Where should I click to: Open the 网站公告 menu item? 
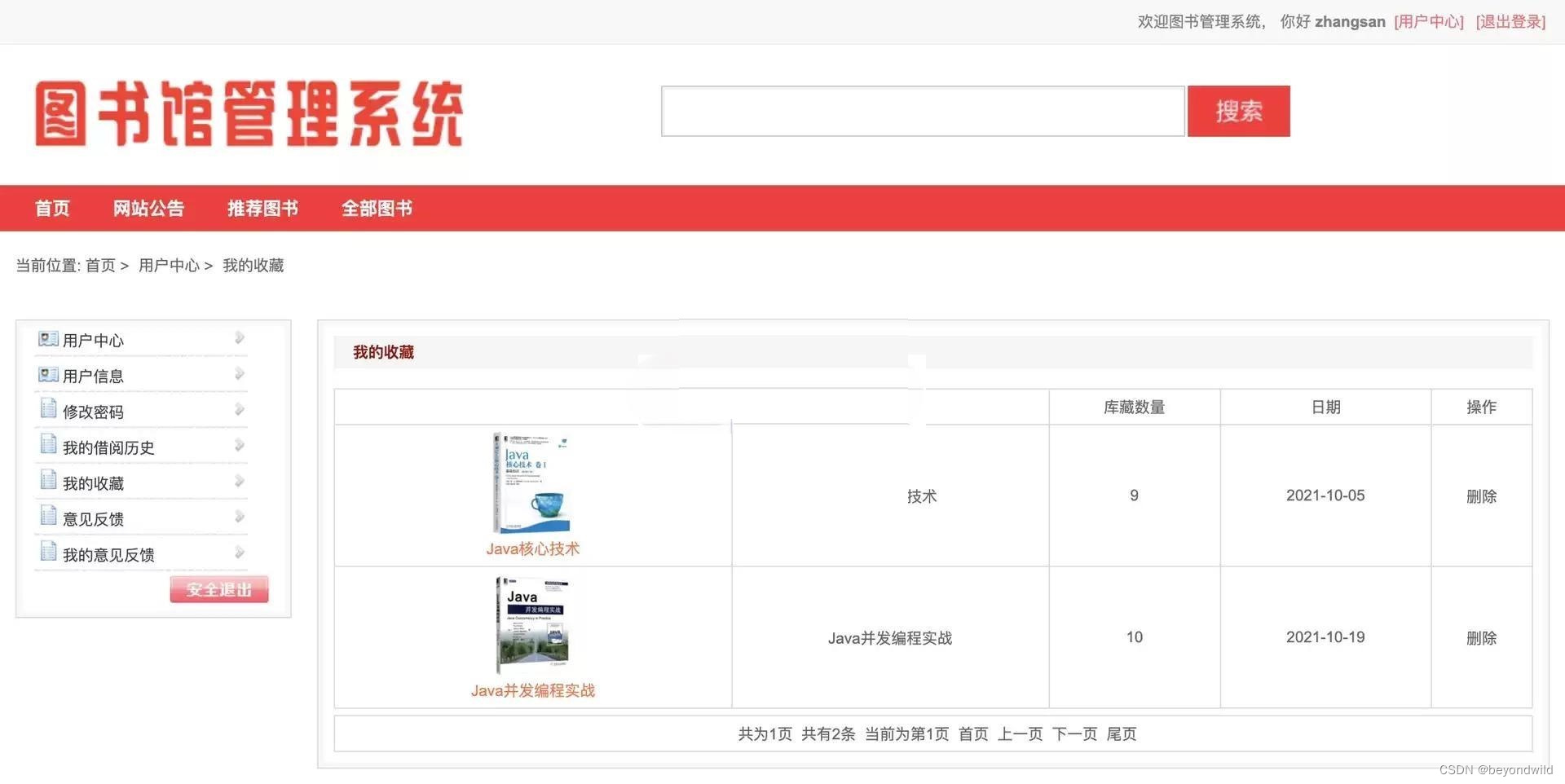[148, 208]
